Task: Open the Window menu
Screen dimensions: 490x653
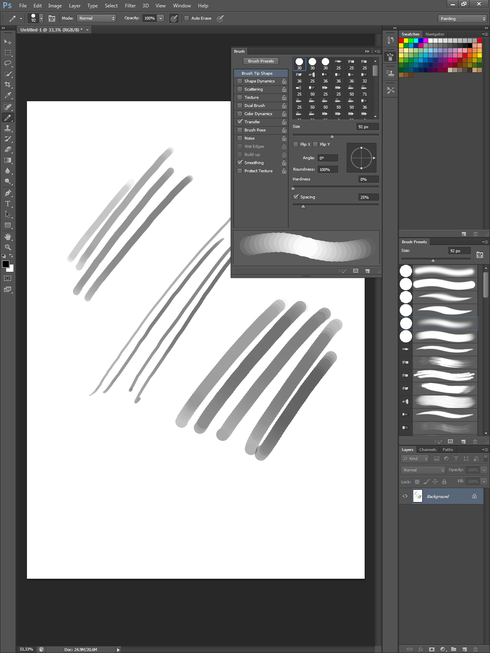Action: pos(182,6)
